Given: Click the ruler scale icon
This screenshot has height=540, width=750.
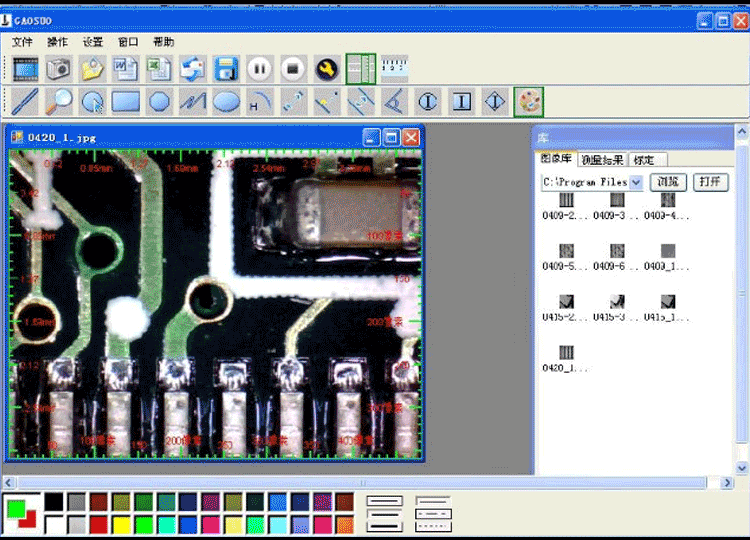Looking at the screenshot, I should (x=395, y=69).
